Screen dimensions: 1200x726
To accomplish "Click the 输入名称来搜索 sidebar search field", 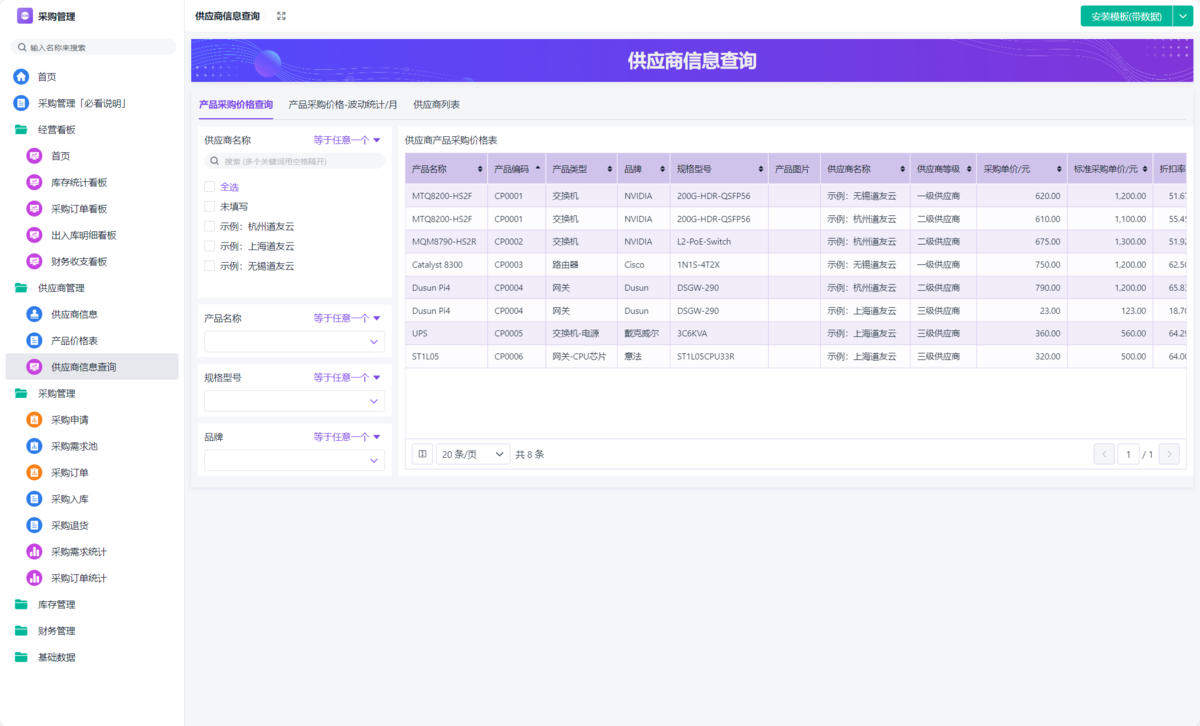I will 93,47.
